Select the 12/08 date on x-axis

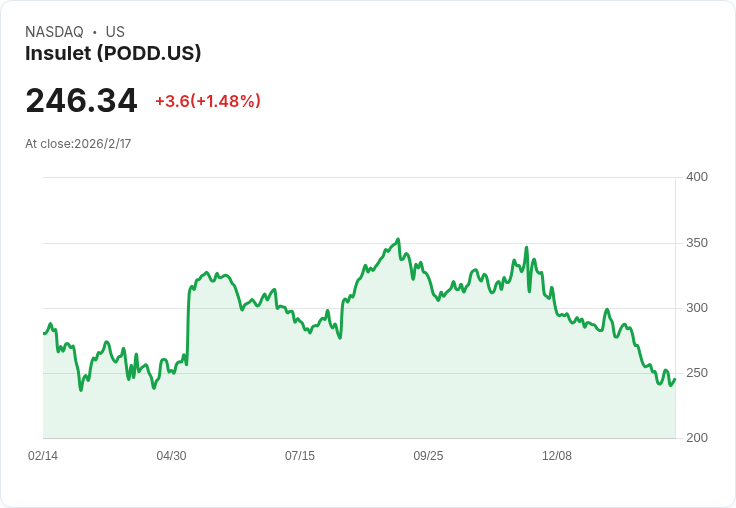click(x=557, y=455)
